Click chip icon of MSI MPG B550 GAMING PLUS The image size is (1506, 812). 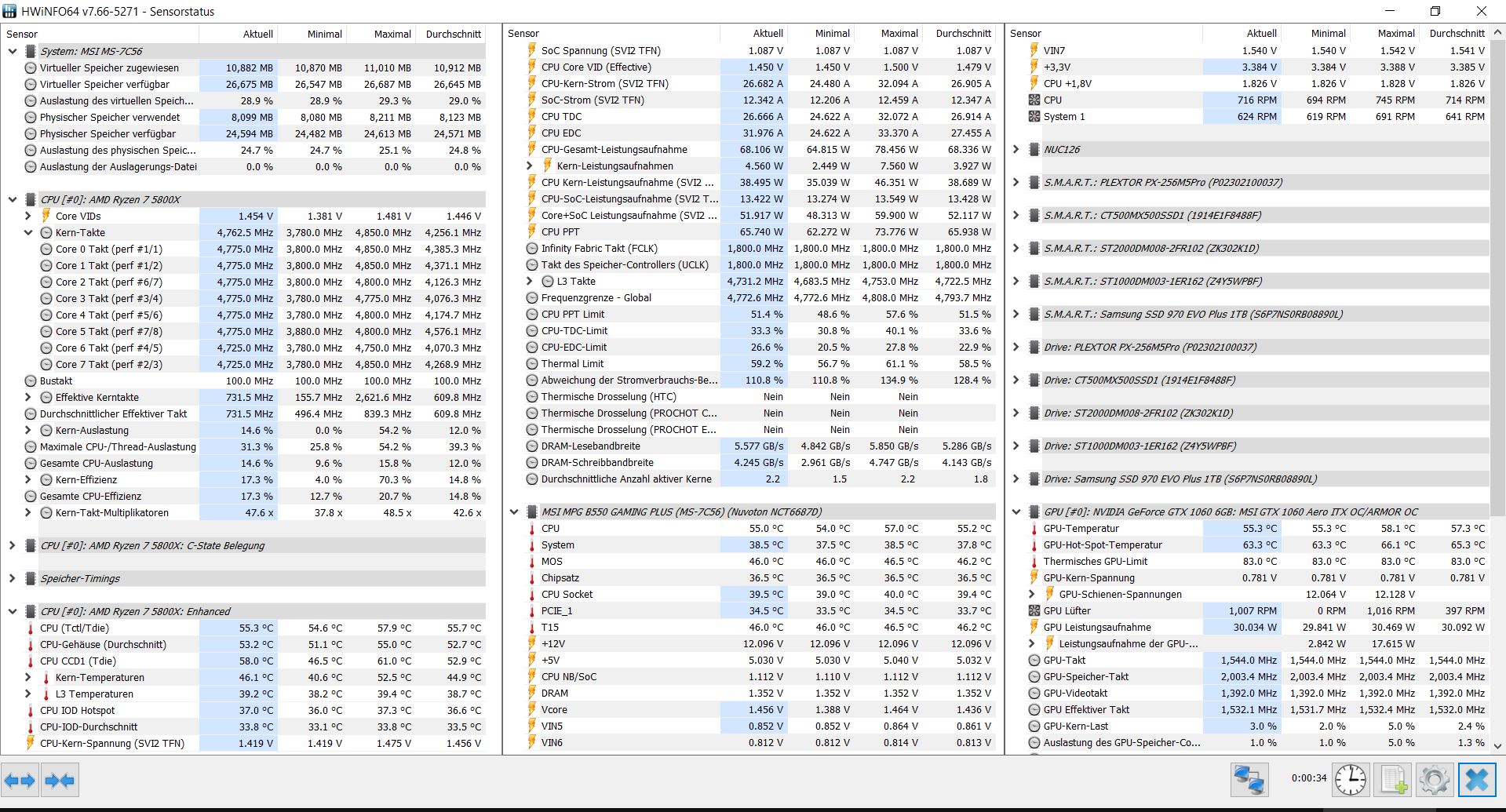click(x=532, y=512)
